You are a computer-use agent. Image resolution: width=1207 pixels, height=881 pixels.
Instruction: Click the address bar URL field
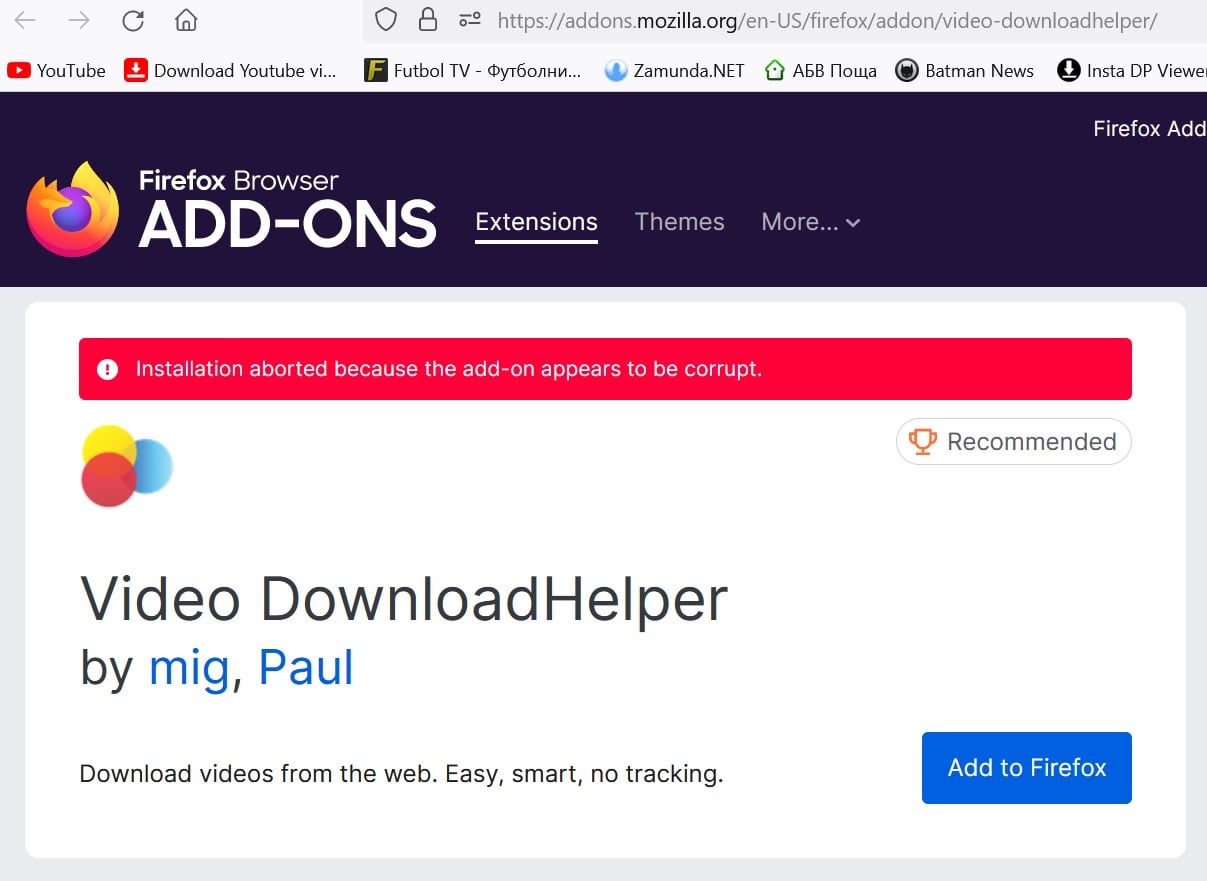tap(826, 20)
